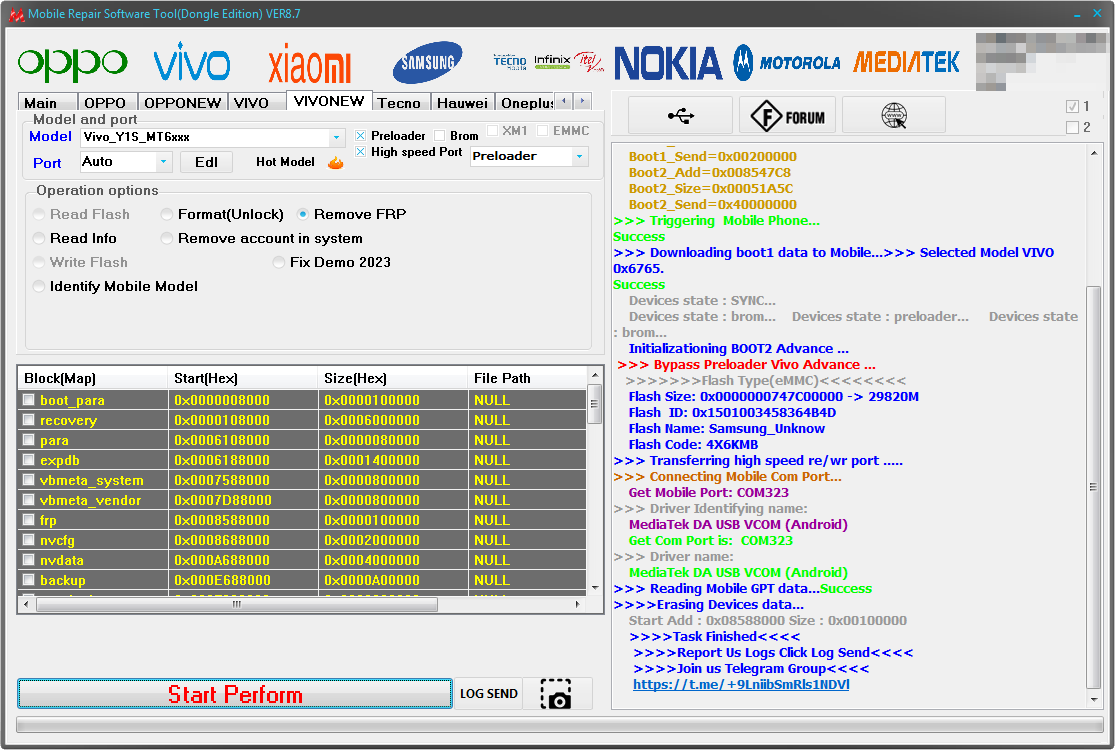
Task: Click the log panel vertical scrollbar
Action: pos(1094,487)
